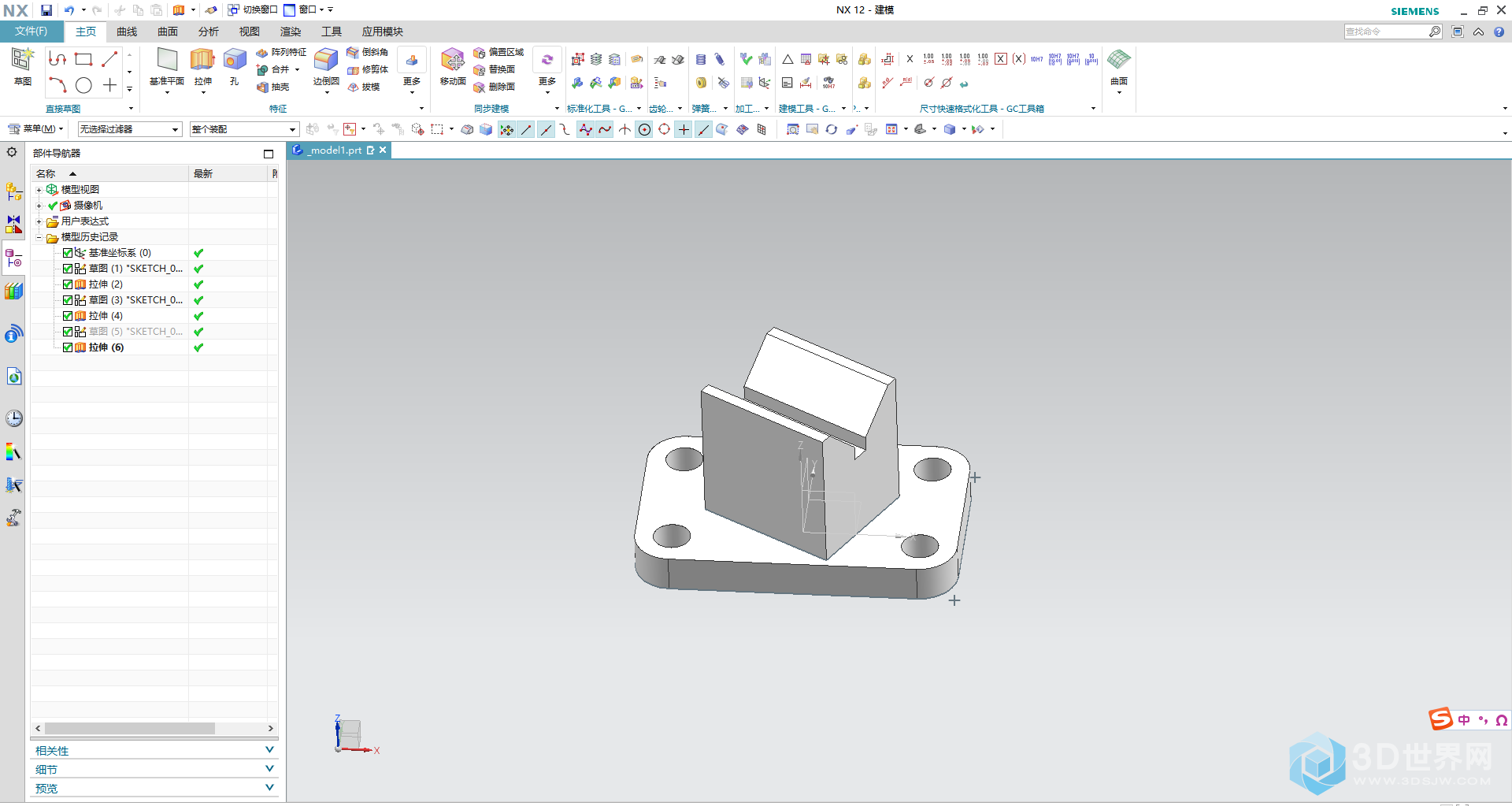
Task: Toggle checkbox for 草图 (1) SKETCH
Action: click(x=68, y=269)
